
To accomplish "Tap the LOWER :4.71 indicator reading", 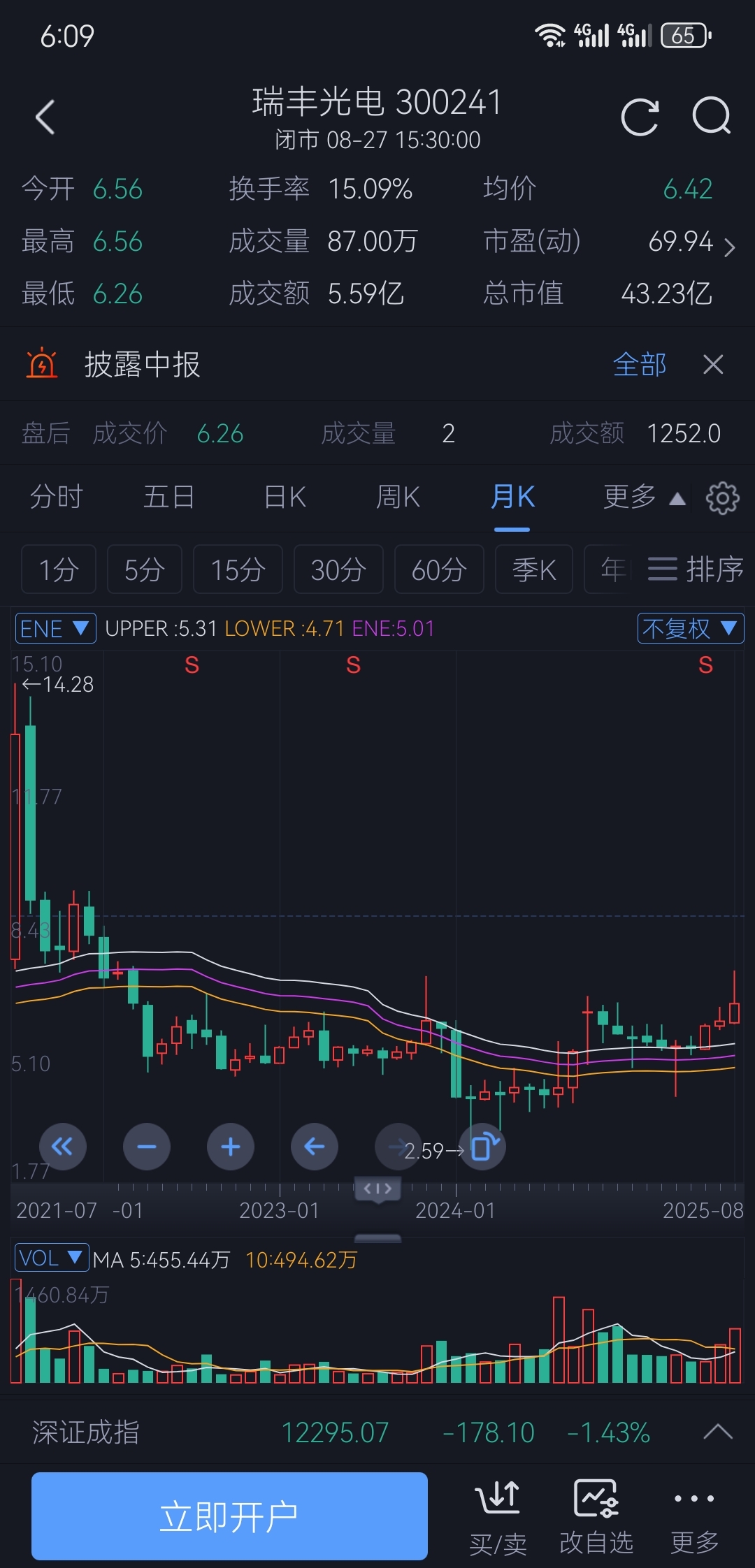I will click(x=285, y=628).
